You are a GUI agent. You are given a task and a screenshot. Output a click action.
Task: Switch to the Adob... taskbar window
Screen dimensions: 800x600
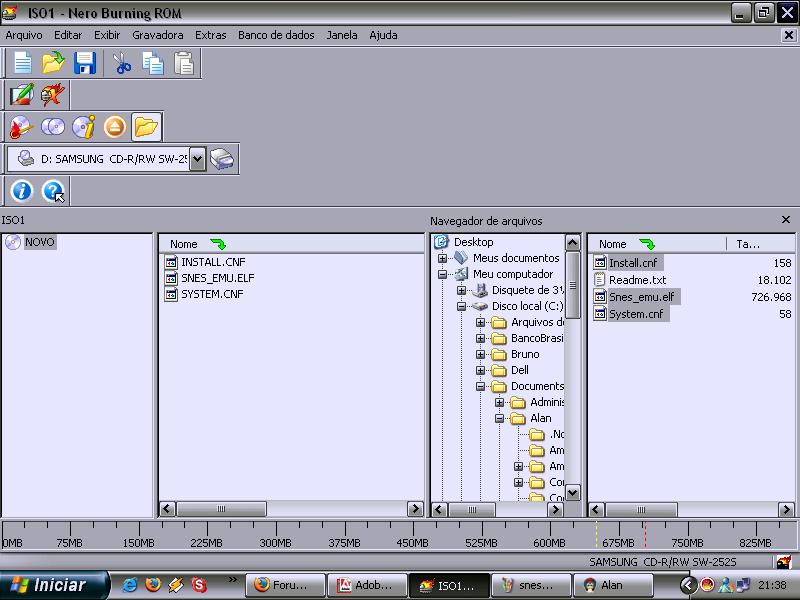367,585
